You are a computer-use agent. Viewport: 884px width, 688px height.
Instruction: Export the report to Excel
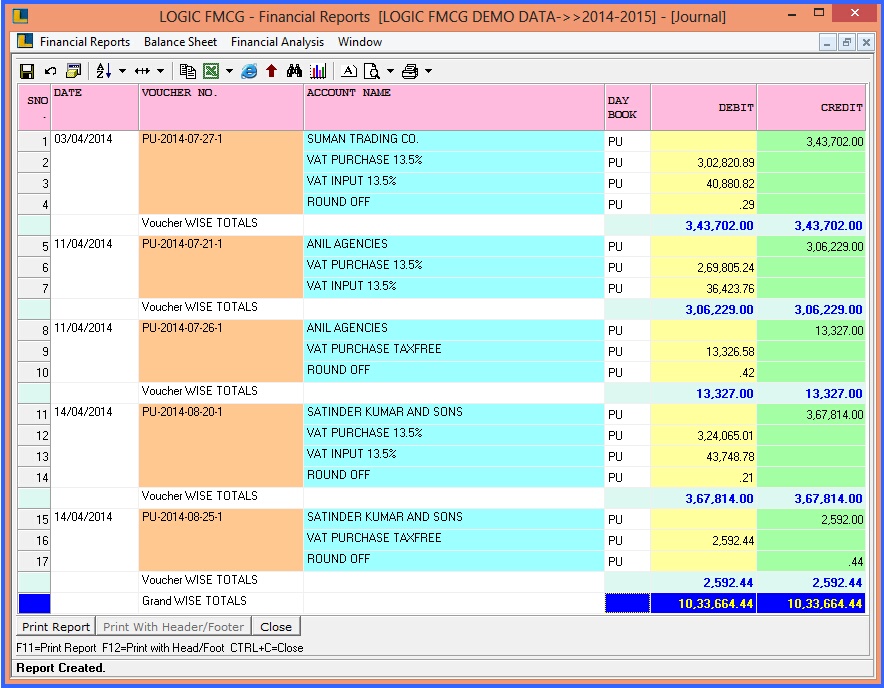click(x=211, y=71)
